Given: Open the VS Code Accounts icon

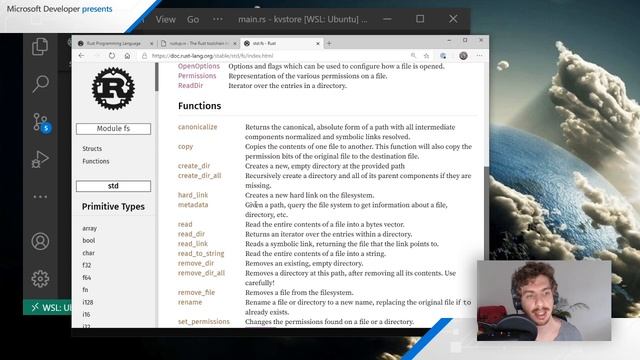Looking at the screenshot, I should click(40, 241).
